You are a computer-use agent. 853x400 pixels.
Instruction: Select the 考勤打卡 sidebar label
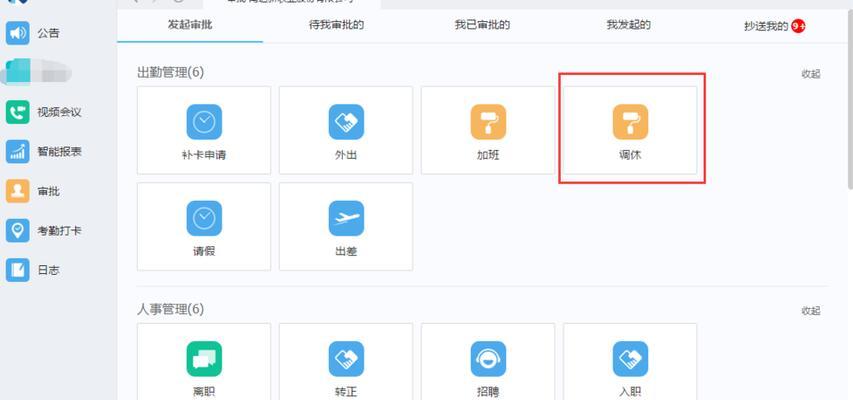click(x=59, y=231)
